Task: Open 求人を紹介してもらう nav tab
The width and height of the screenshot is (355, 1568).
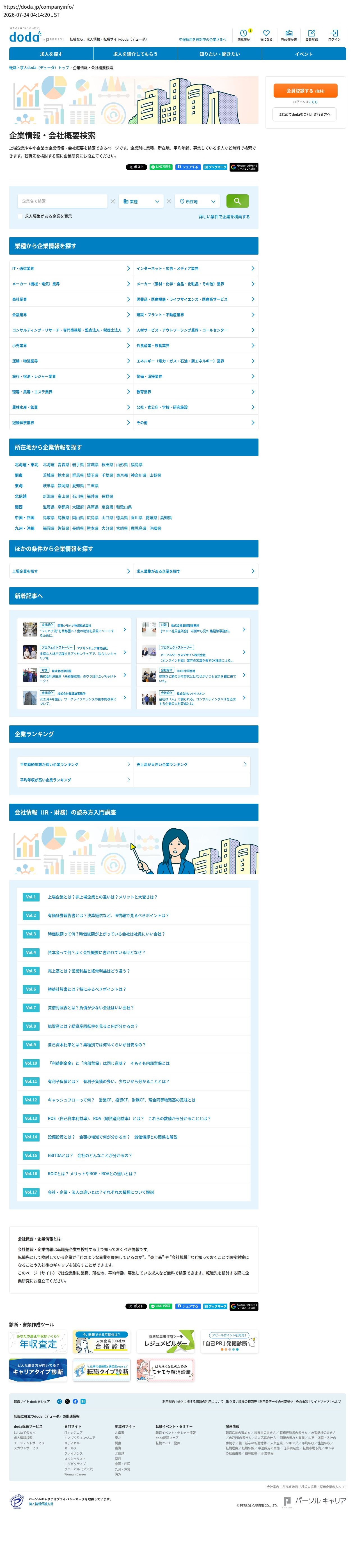Action: pos(135,54)
